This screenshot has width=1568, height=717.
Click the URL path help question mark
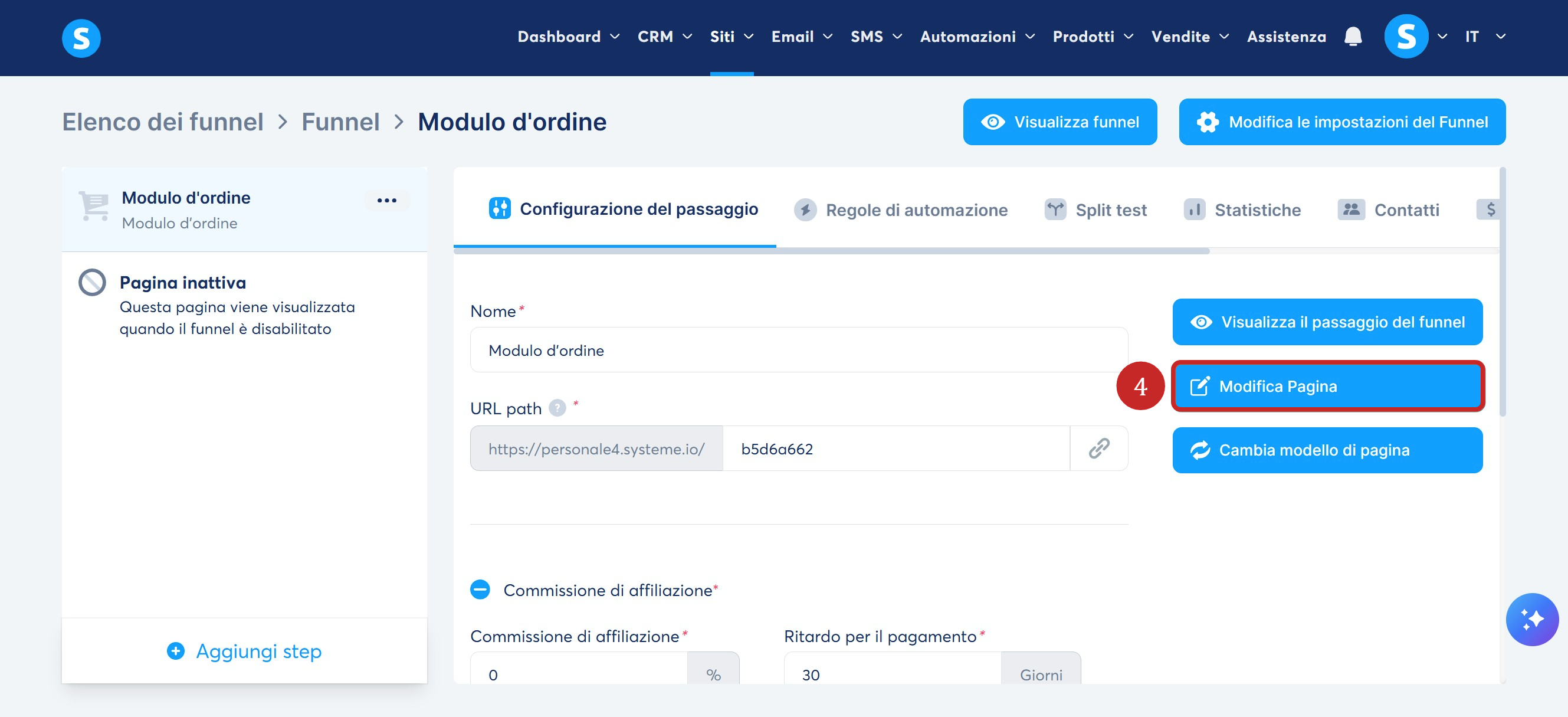click(557, 408)
